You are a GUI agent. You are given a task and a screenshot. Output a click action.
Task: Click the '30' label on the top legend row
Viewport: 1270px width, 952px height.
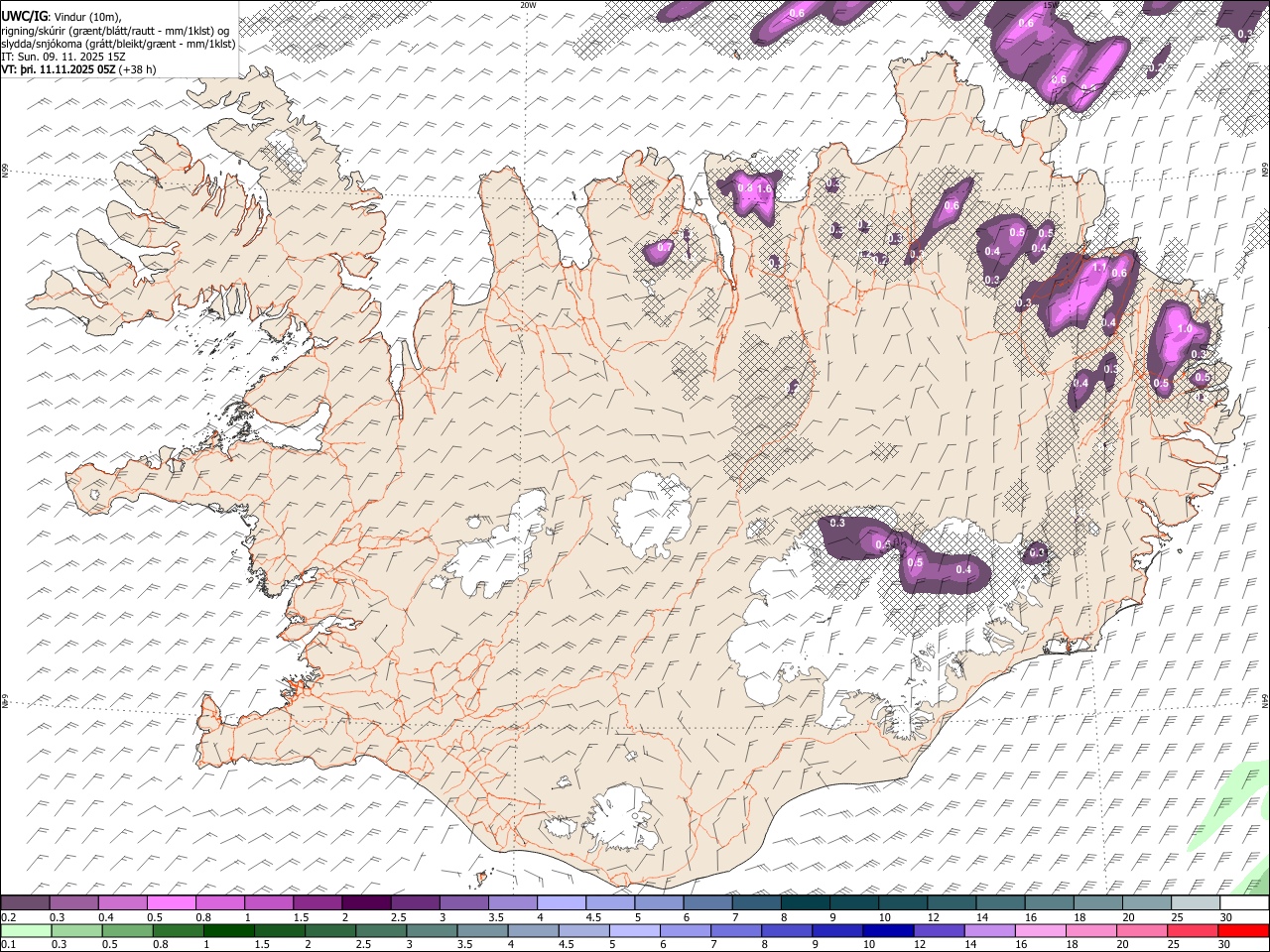(x=1225, y=917)
